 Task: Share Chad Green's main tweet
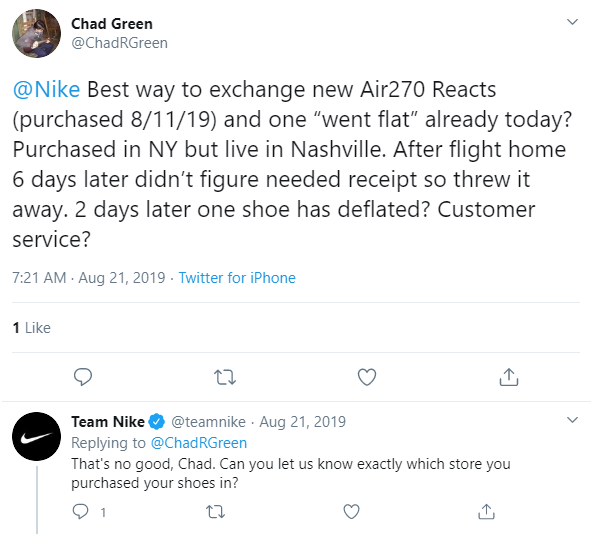[x=509, y=377]
